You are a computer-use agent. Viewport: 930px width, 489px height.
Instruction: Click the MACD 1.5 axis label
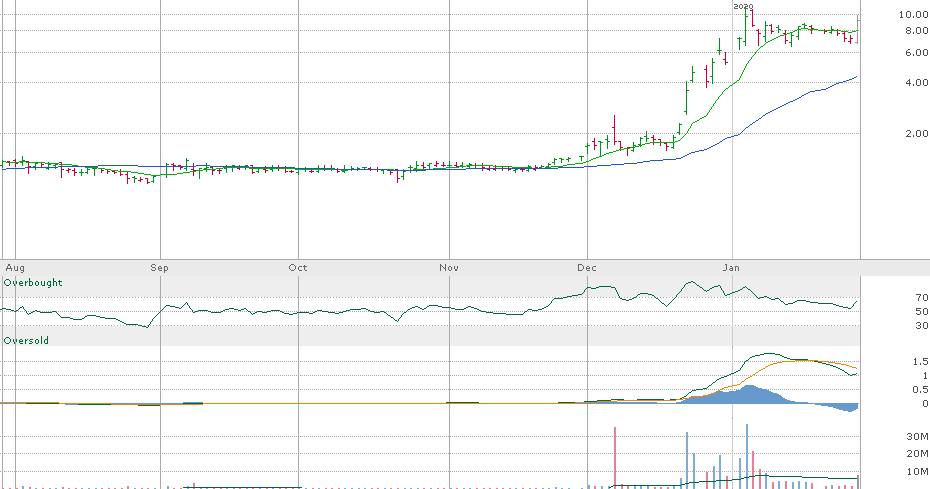[x=921, y=361]
